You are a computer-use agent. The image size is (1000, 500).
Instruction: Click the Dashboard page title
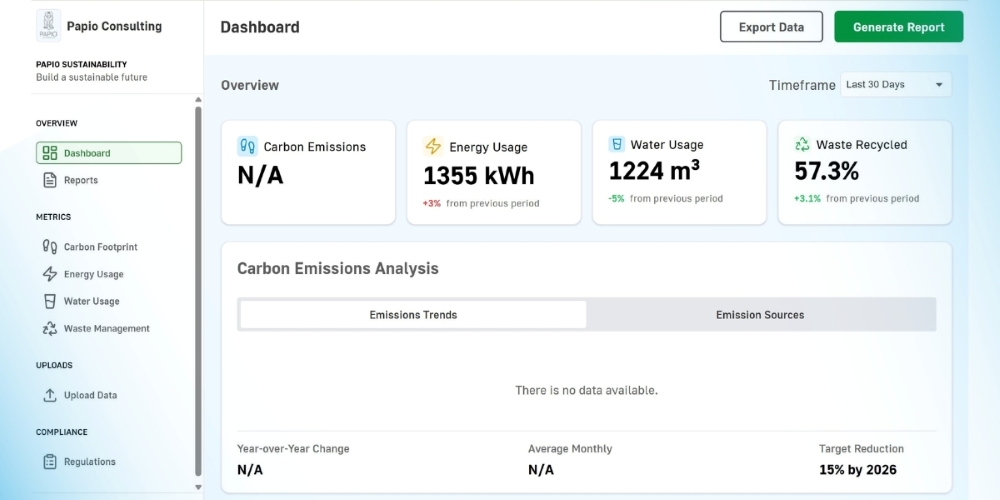[260, 27]
